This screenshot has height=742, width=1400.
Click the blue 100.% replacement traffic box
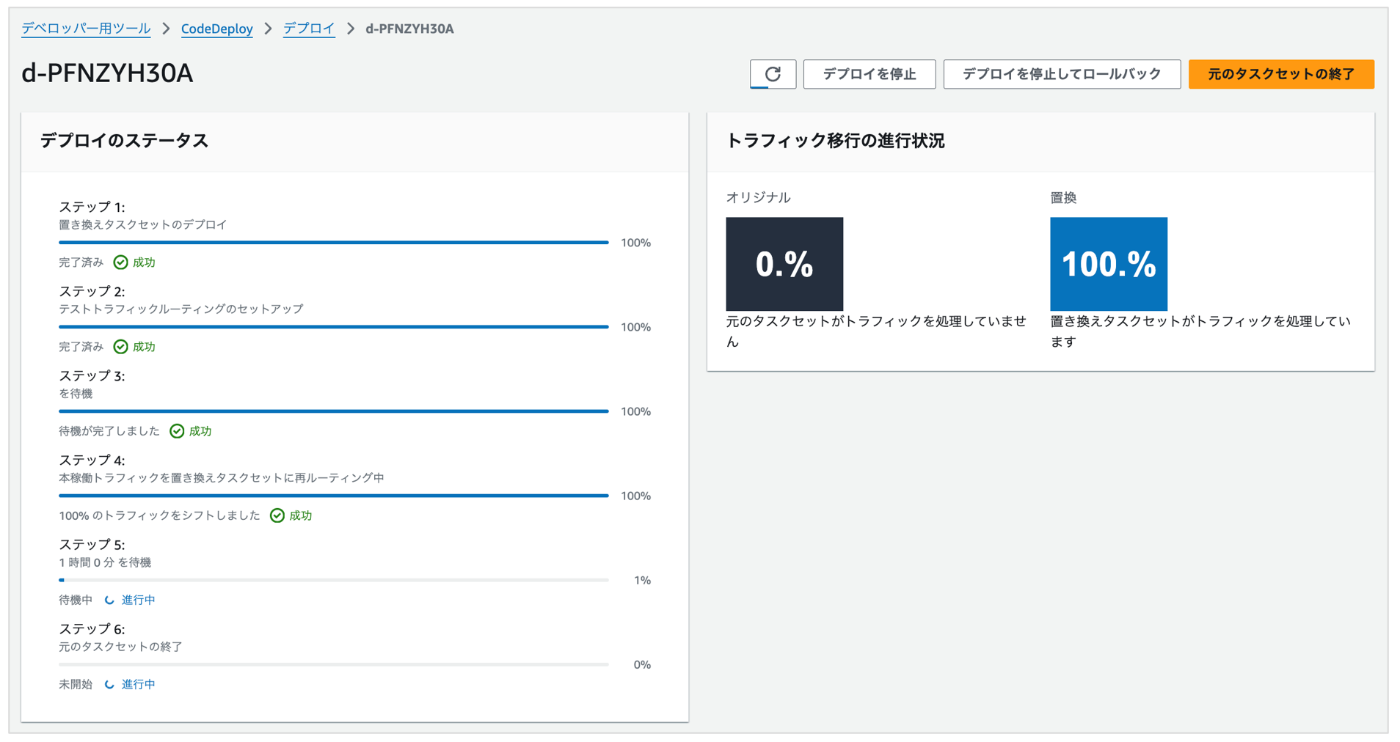tap(1109, 264)
